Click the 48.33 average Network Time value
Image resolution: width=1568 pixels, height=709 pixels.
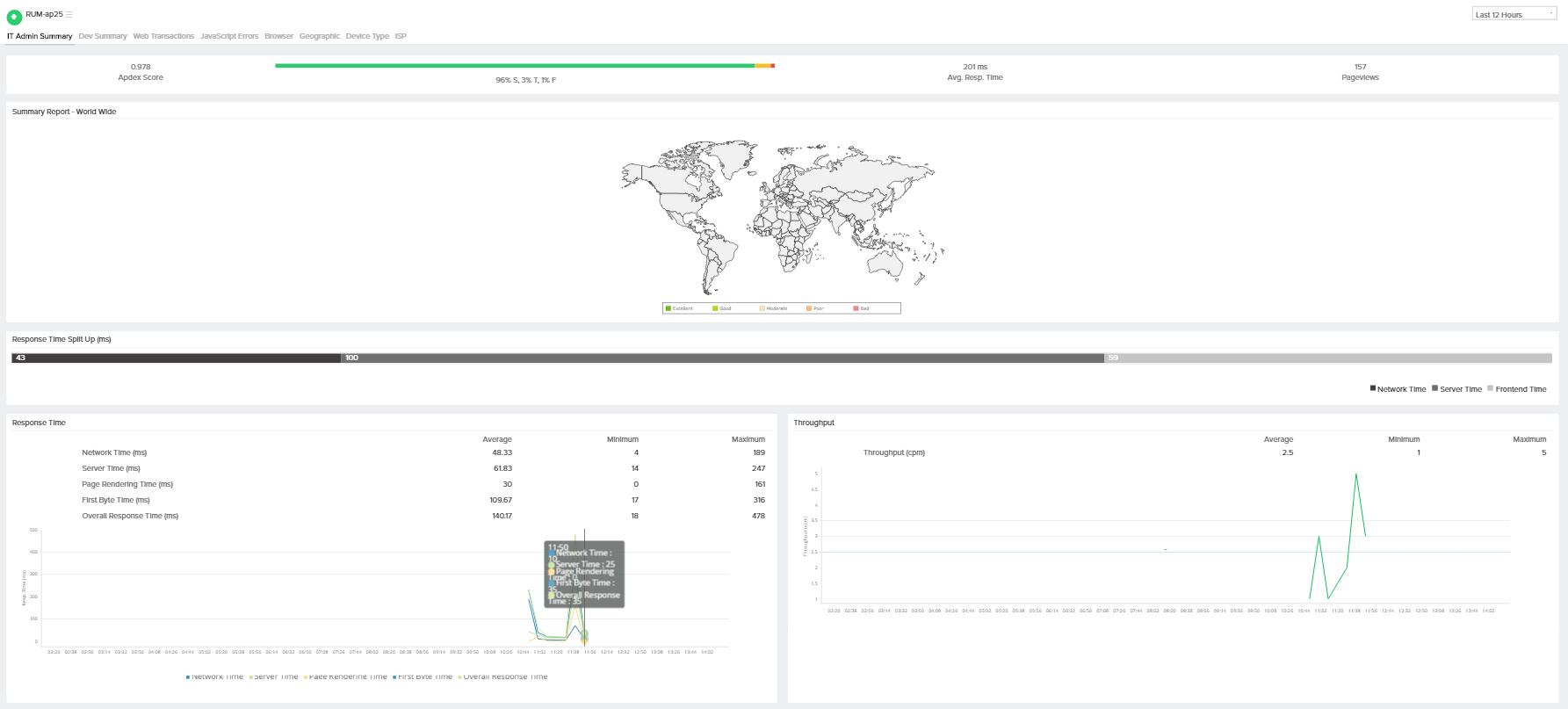point(502,452)
